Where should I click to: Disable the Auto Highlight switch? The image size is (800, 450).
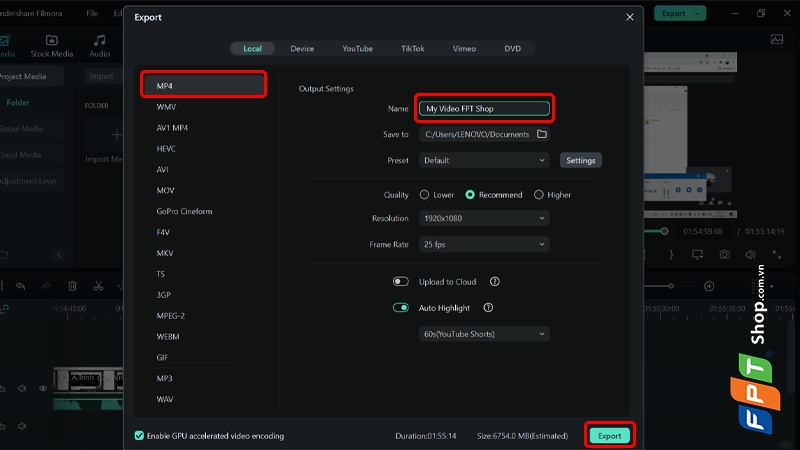[401, 308]
